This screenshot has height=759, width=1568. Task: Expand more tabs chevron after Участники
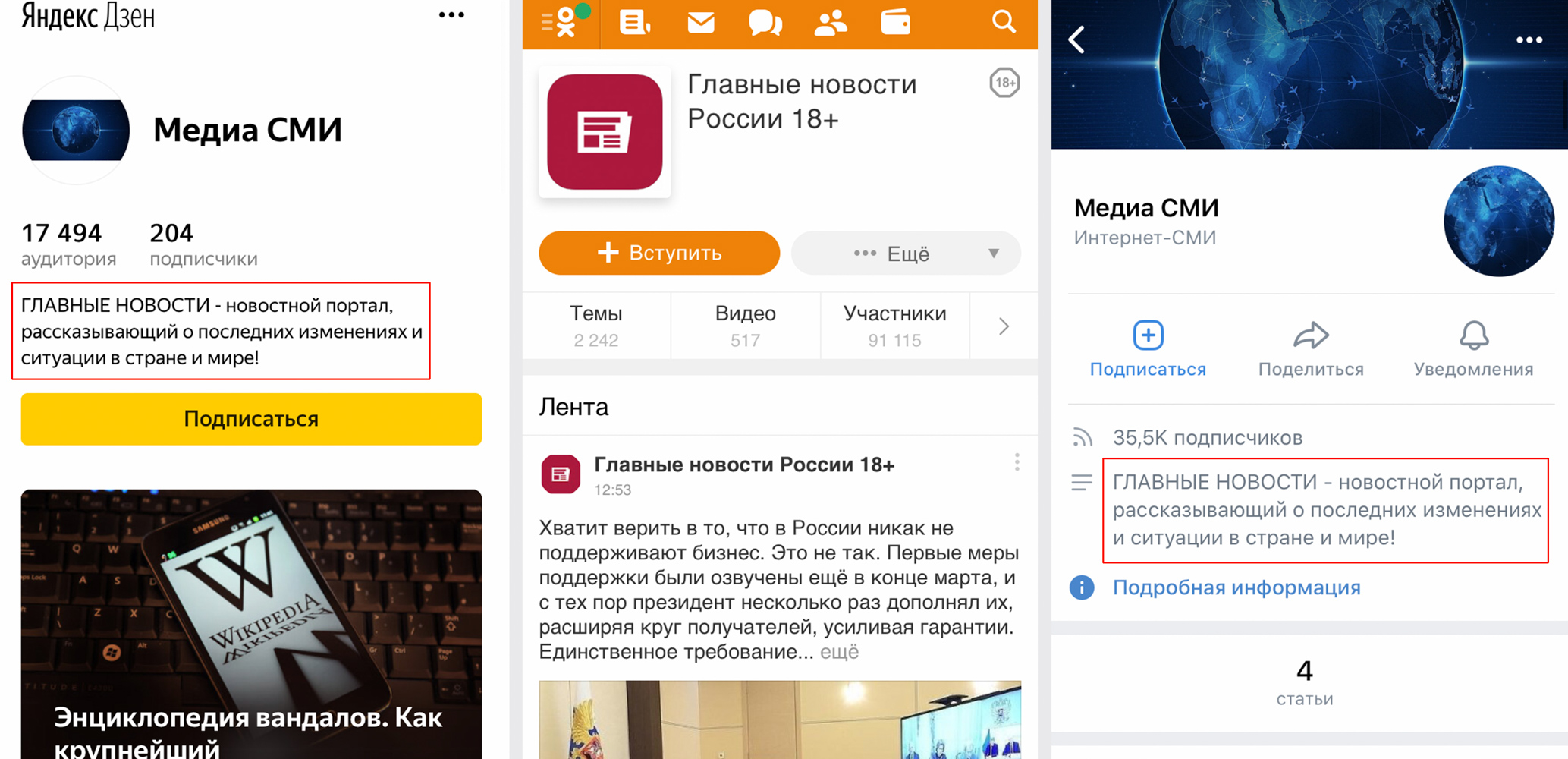pyautogui.click(x=1003, y=326)
